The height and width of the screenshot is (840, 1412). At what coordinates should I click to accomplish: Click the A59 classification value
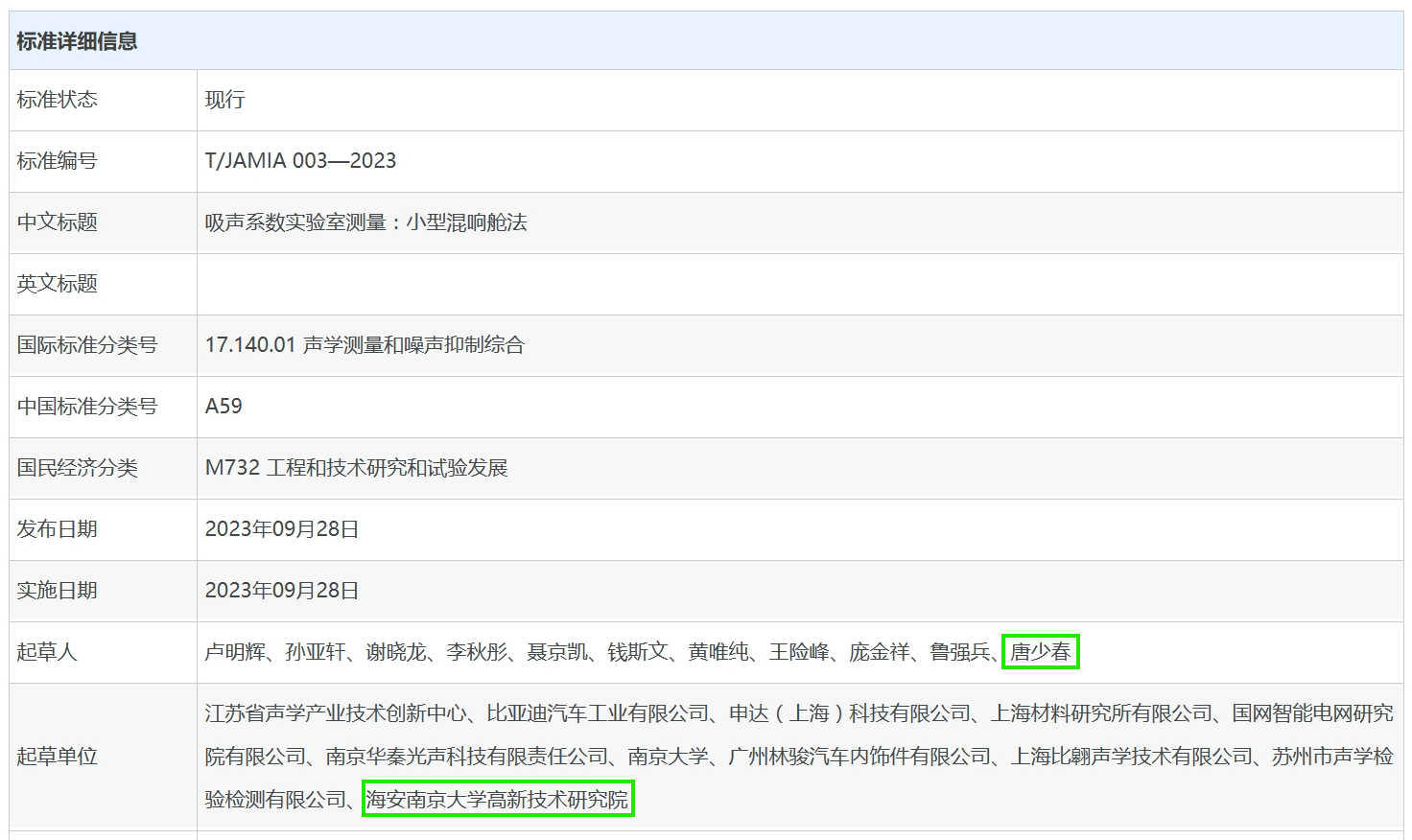pos(224,407)
